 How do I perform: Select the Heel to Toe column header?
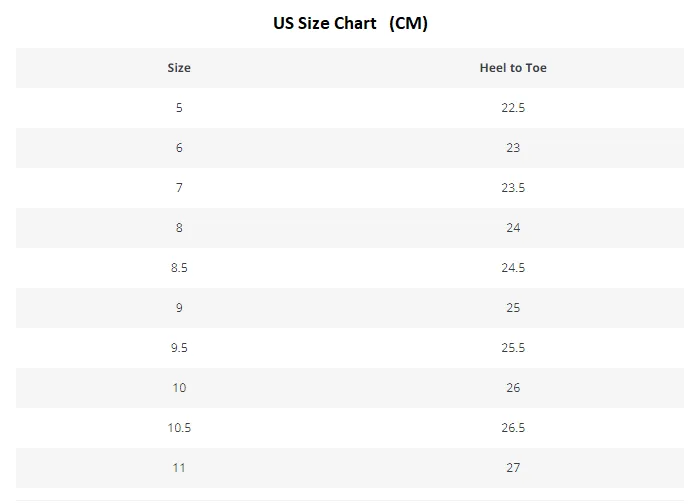(x=513, y=68)
